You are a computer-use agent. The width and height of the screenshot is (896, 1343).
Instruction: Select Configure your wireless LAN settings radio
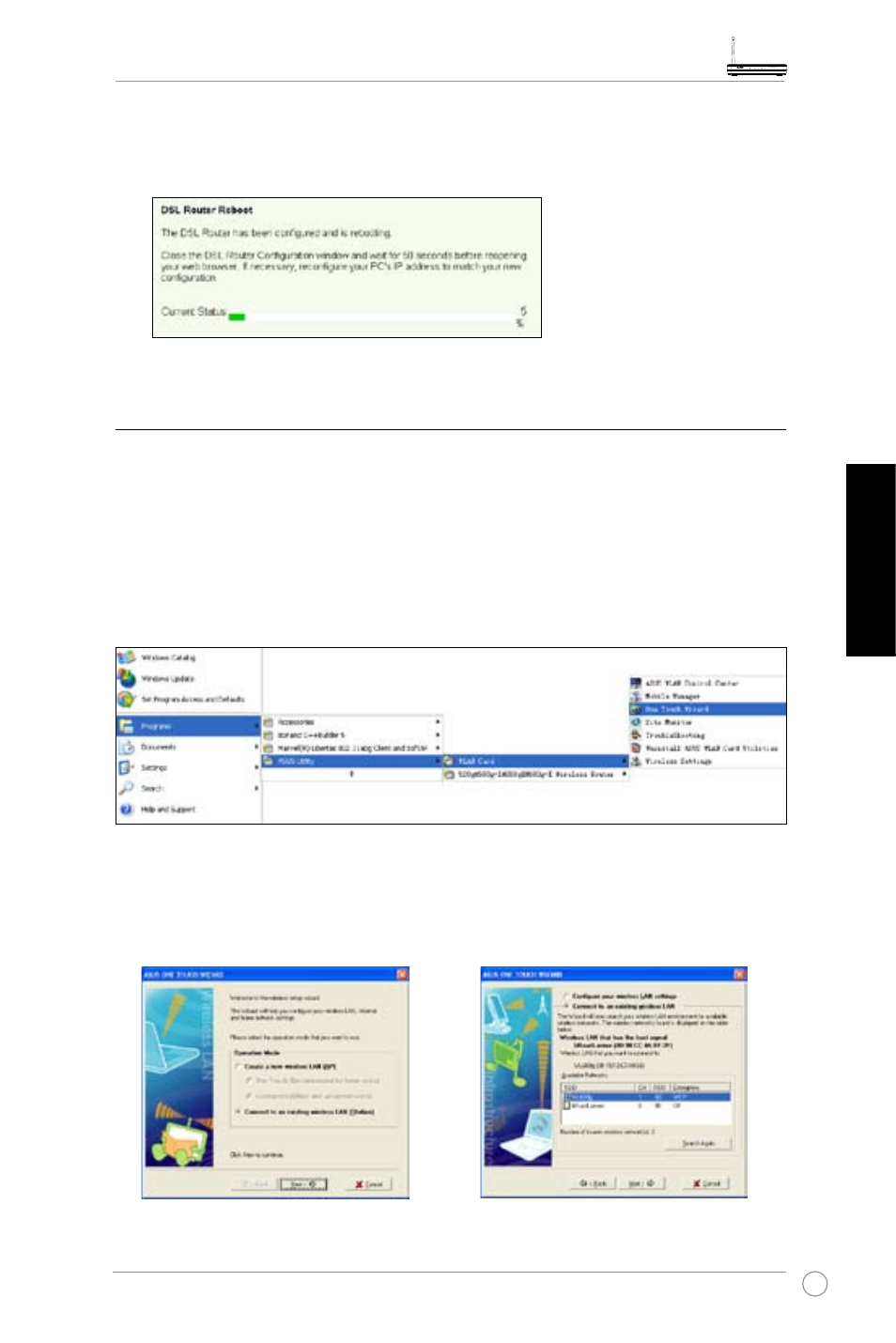click(x=565, y=996)
